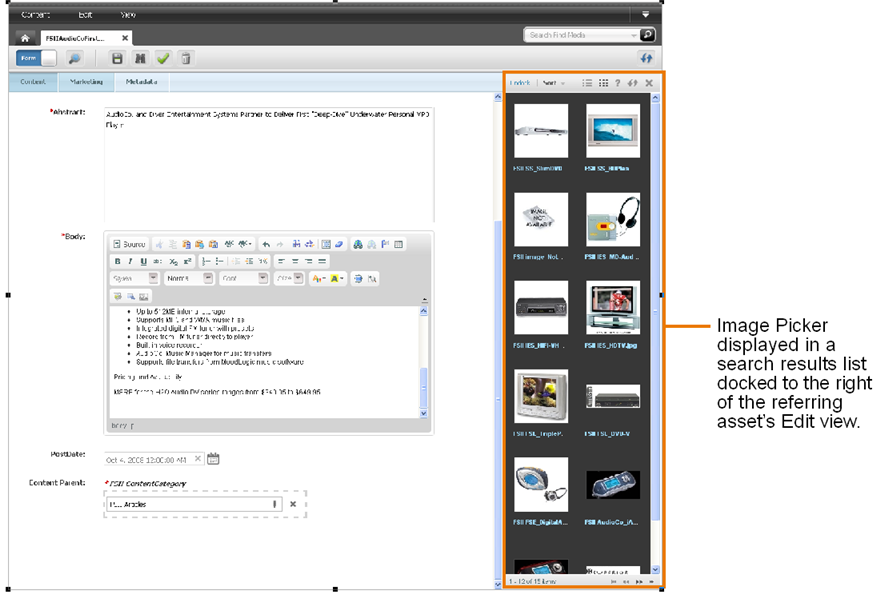Toggle Italic formatting in editor
Screen dimensions: 884x594
(x=130, y=261)
